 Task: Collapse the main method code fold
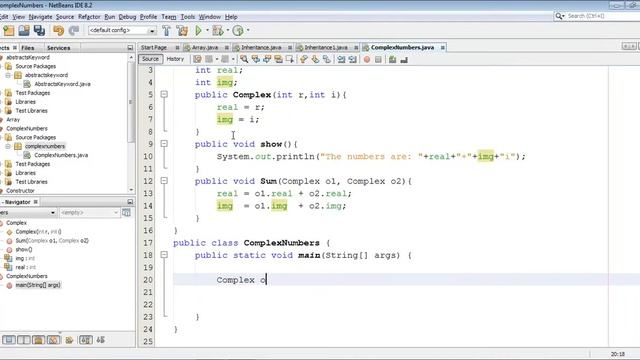coord(164,255)
